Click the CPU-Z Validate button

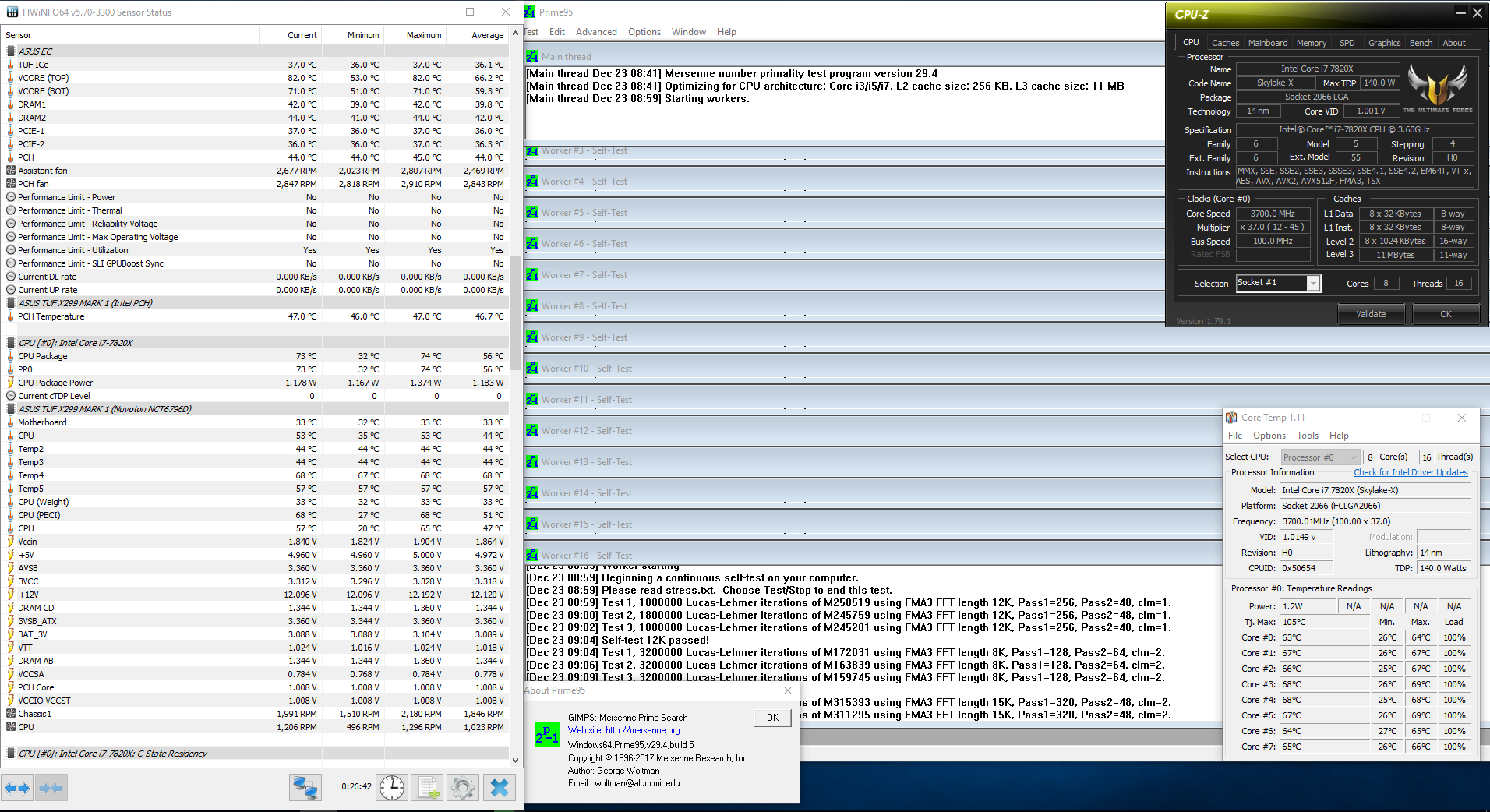[x=1371, y=314]
